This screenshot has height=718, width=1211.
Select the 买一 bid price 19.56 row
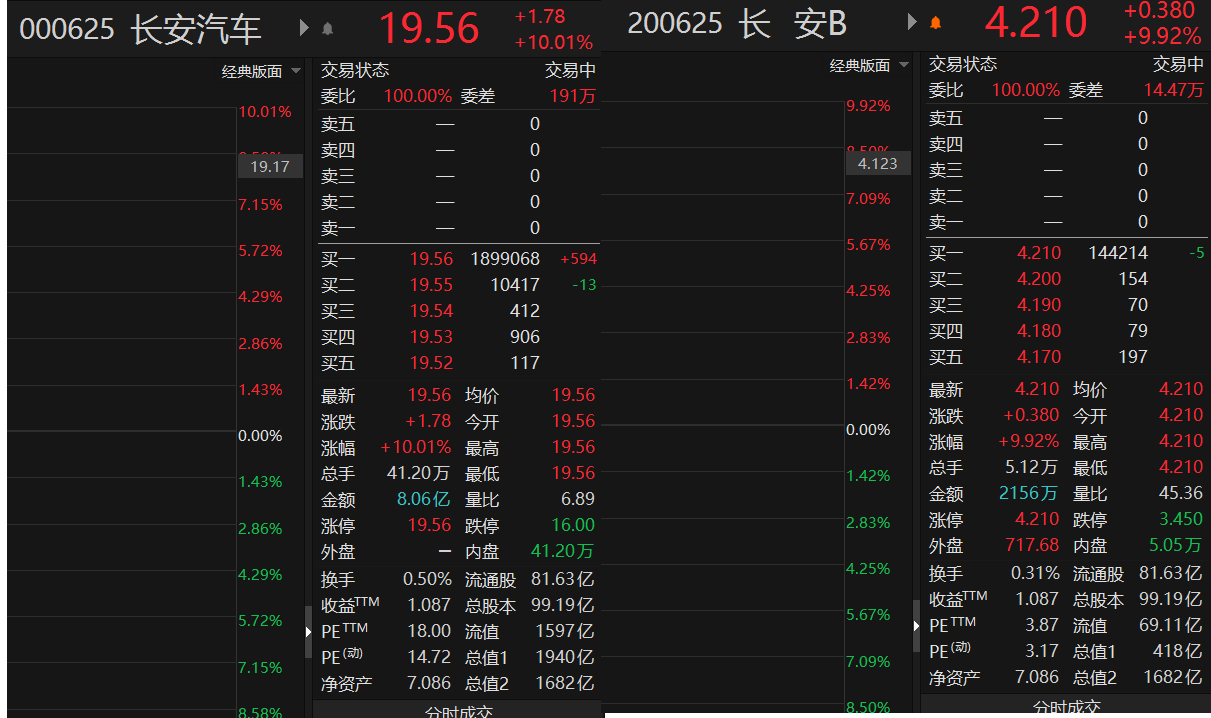pyautogui.click(x=459, y=259)
